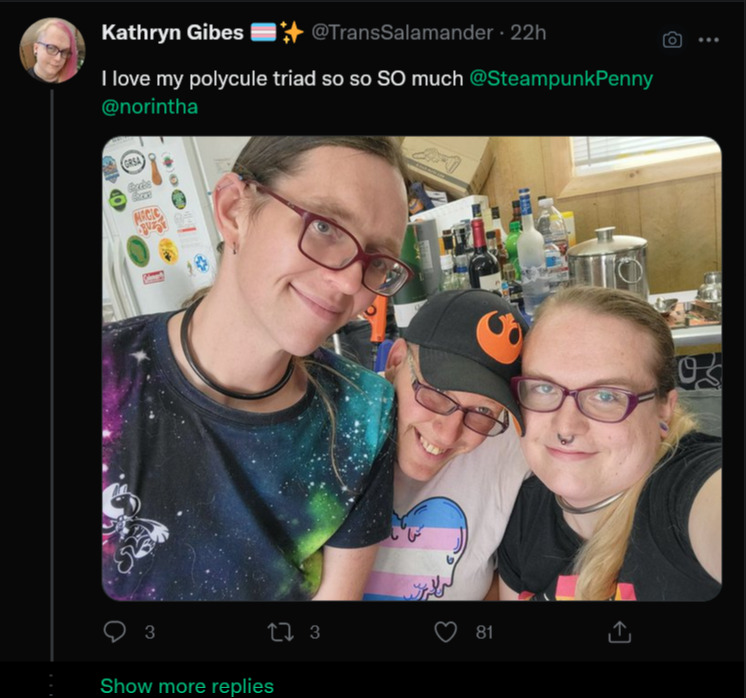The height and width of the screenshot is (698, 746).
Task: Like the tweet with the heart icon
Action: (446, 632)
